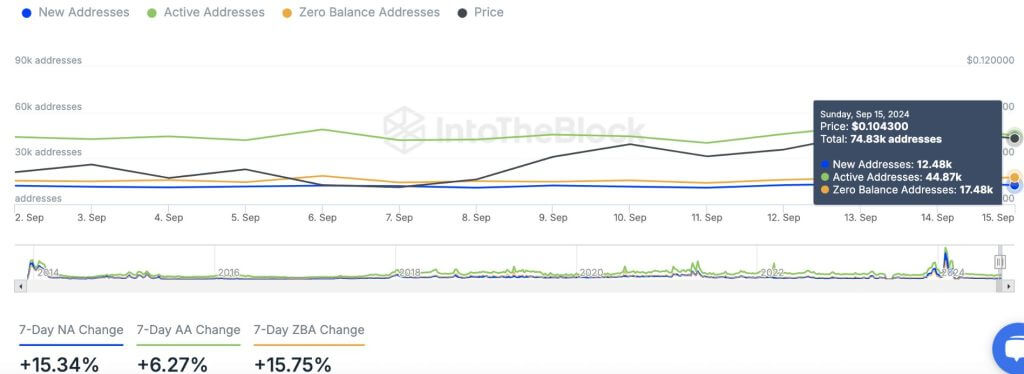Click the blue New Addresses endpoint marker
The width and height of the screenshot is (1024, 374).
(x=1014, y=185)
